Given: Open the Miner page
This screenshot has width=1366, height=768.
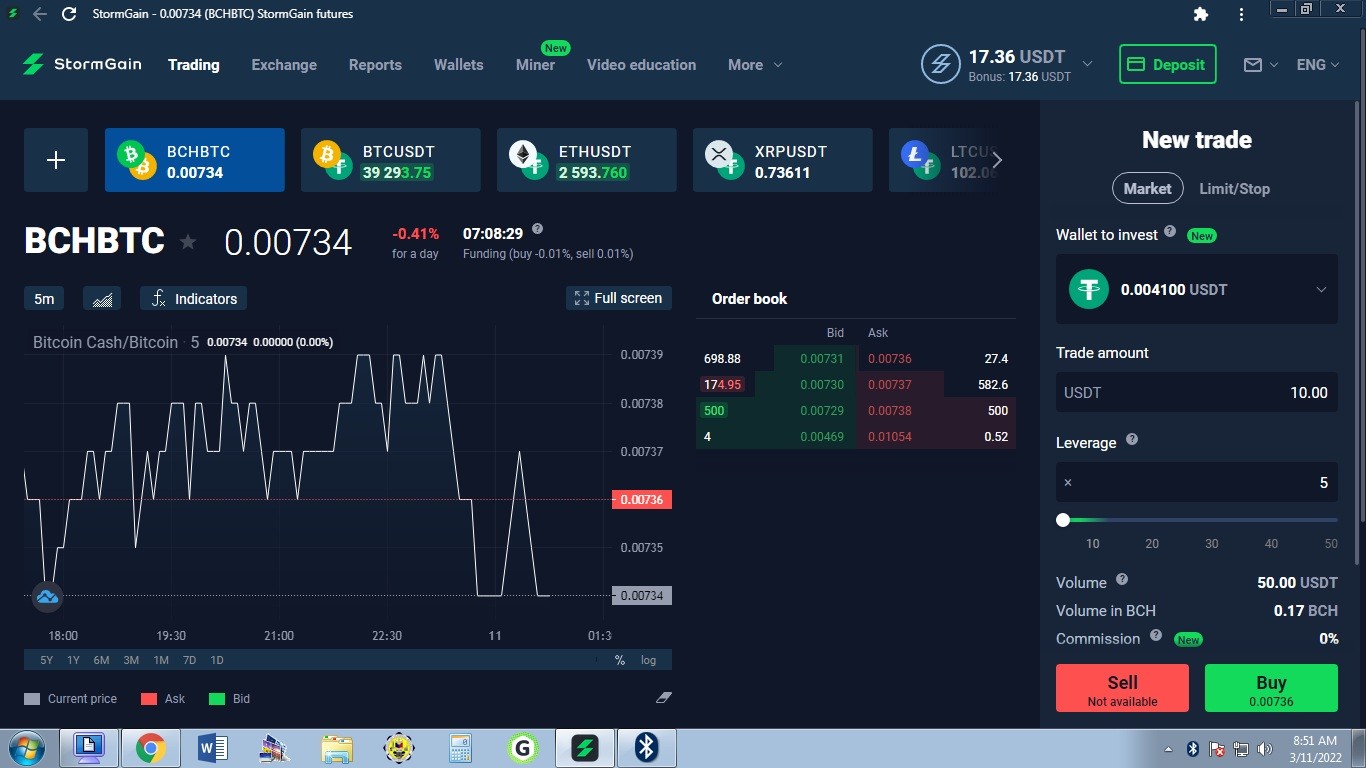Looking at the screenshot, I should pos(535,64).
